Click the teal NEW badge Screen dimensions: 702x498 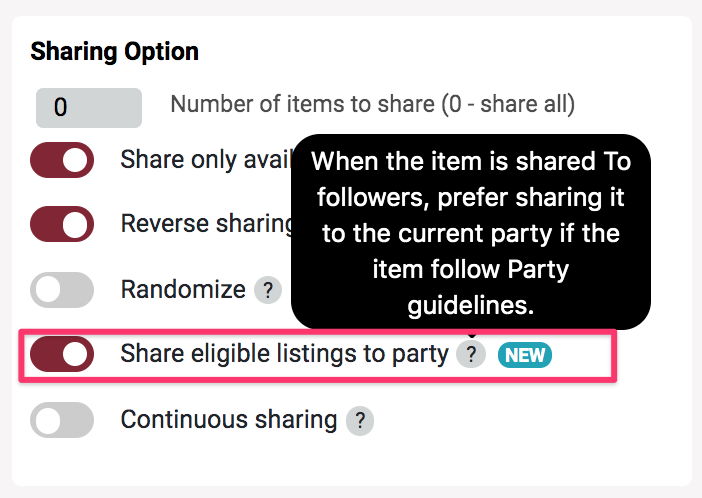click(x=524, y=354)
